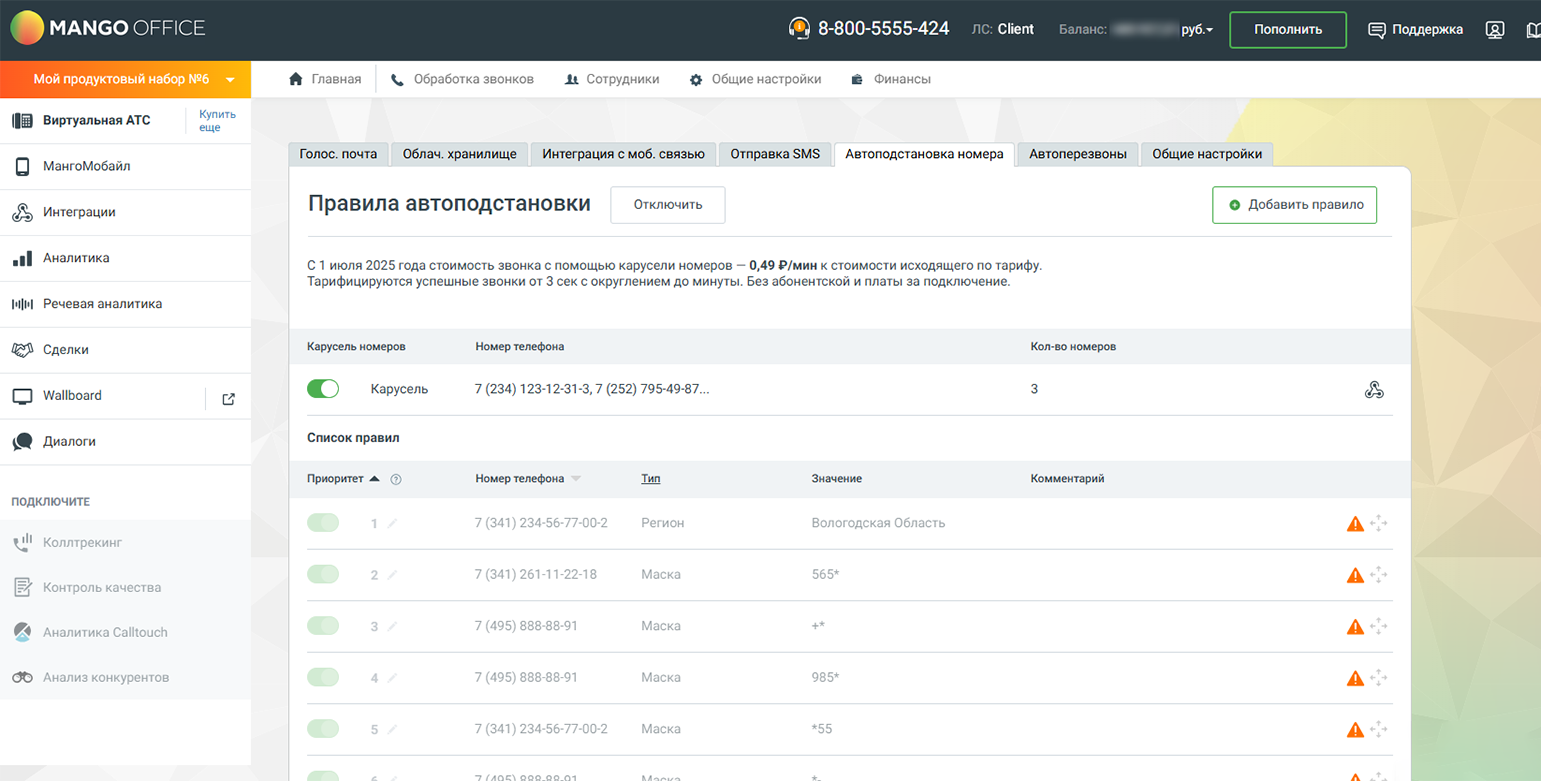The width and height of the screenshot is (1541, 781).
Task: Toggle the switch for priority 4 rule
Action: tap(323, 677)
